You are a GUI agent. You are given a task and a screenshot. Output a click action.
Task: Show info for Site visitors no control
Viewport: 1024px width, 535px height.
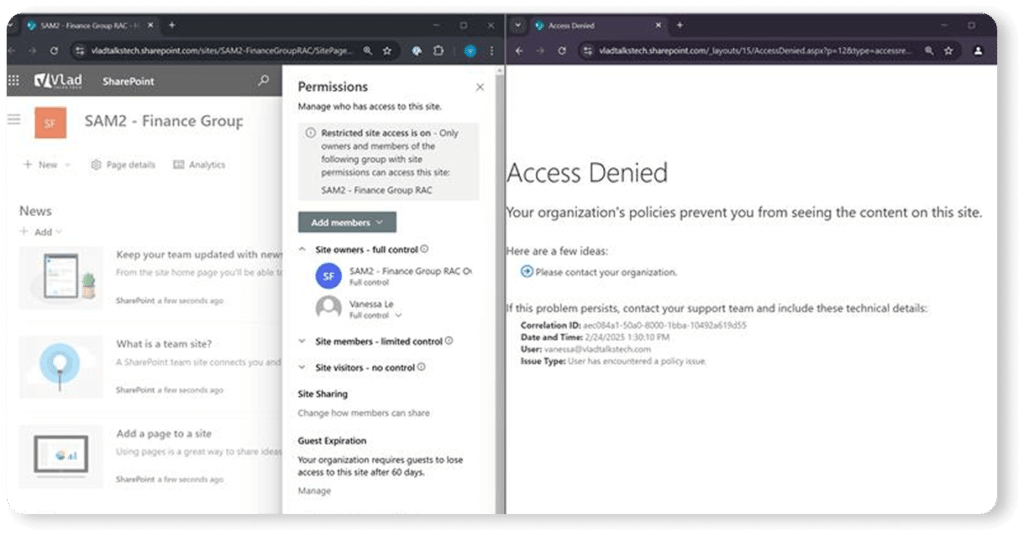pos(421,367)
